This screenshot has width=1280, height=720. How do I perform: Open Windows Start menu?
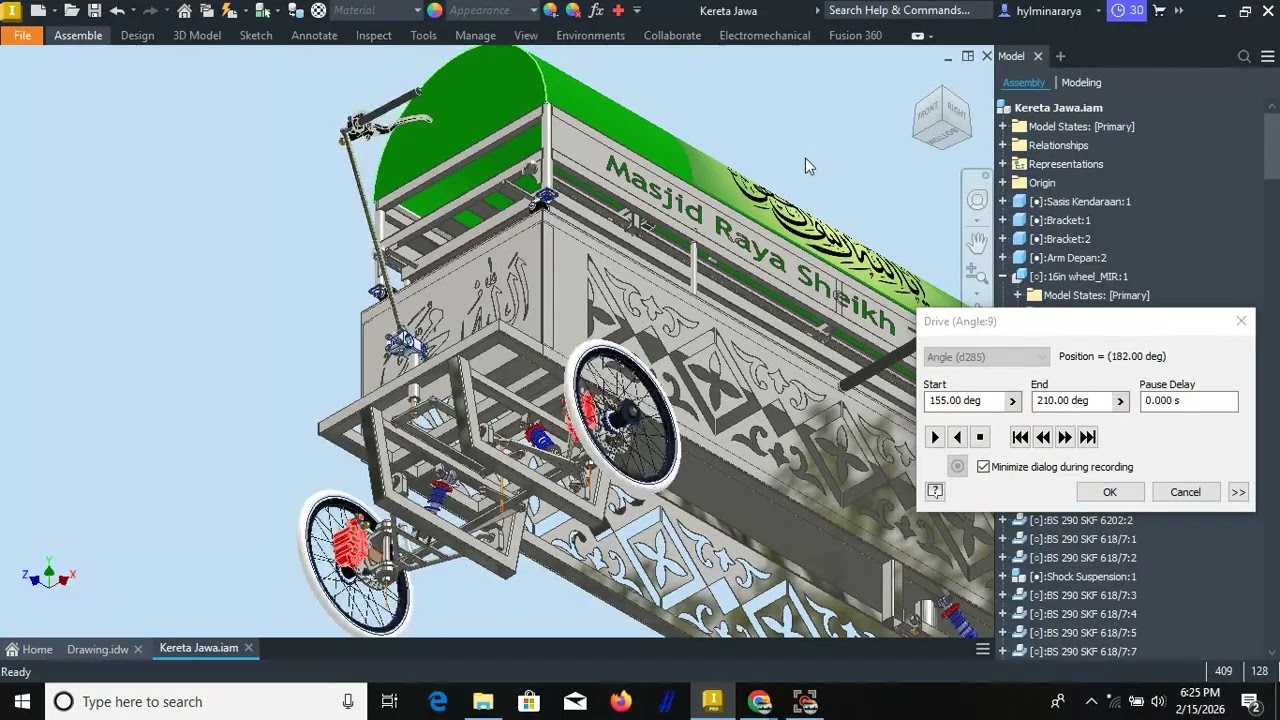tap(22, 702)
